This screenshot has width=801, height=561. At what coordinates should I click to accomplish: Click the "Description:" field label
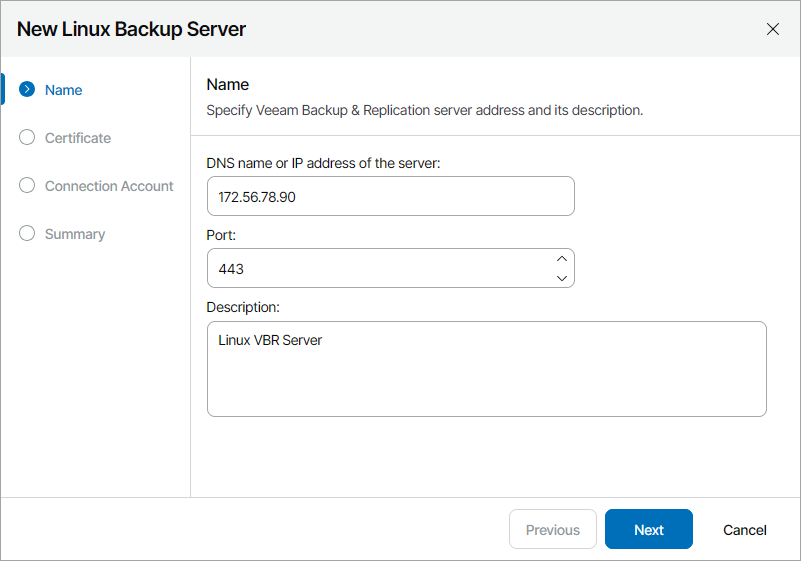click(x=243, y=306)
